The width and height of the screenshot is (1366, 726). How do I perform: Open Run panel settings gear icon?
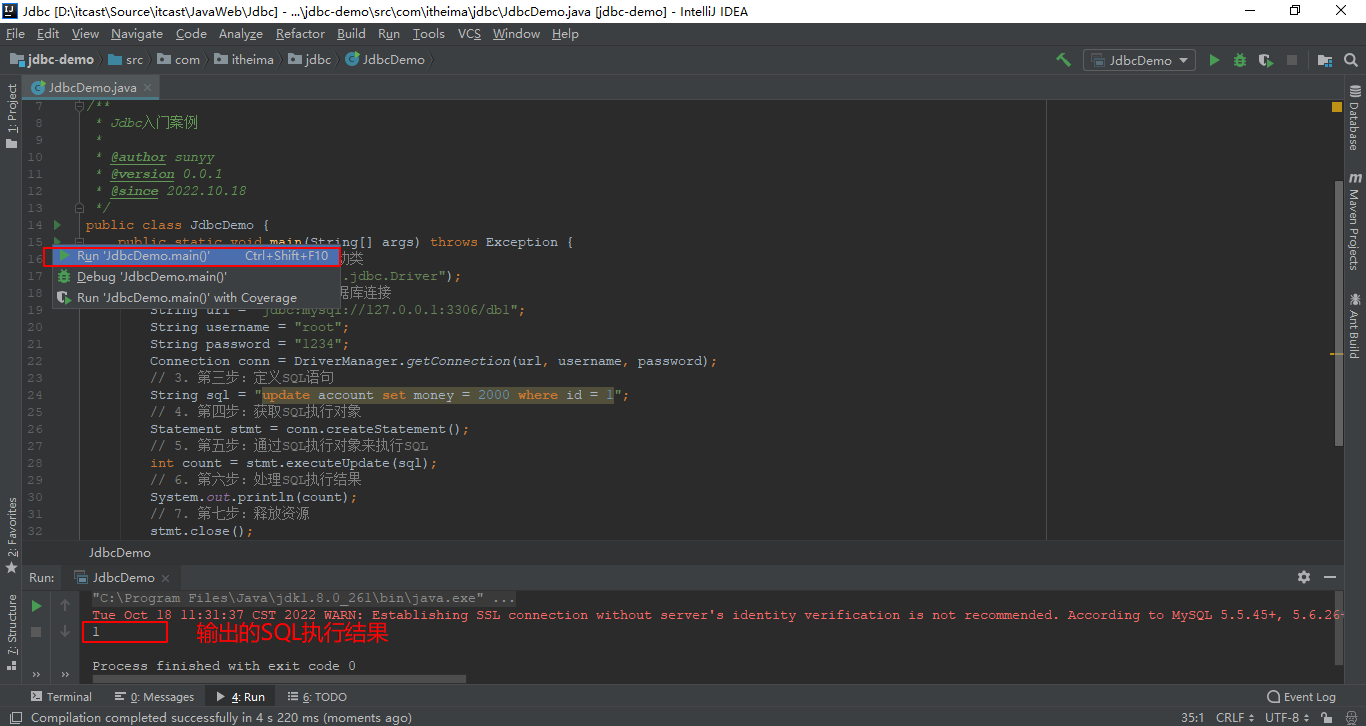[1304, 577]
